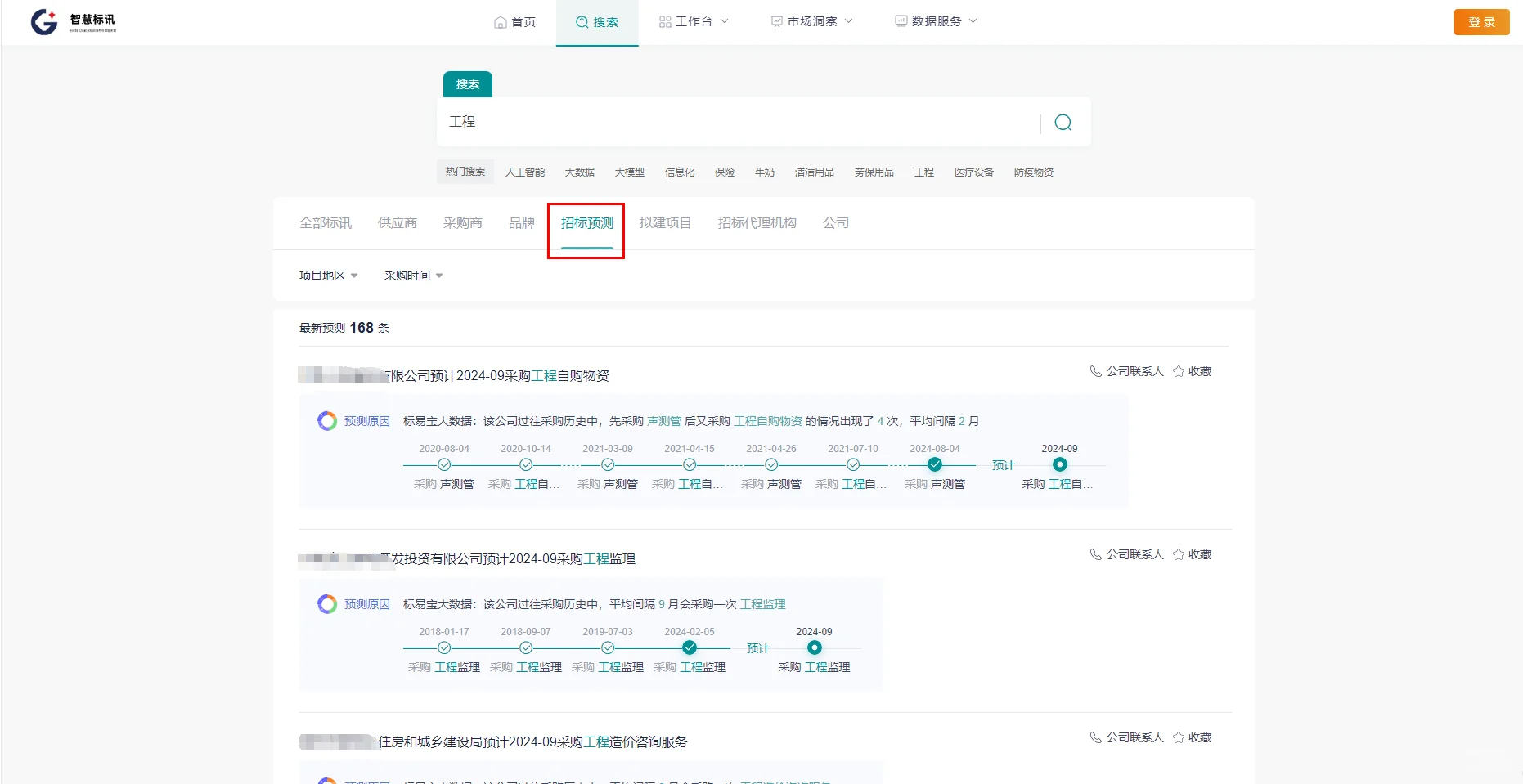The width and height of the screenshot is (1523, 784).
Task: Click the 工作台 grid icon
Action: click(x=663, y=21)
